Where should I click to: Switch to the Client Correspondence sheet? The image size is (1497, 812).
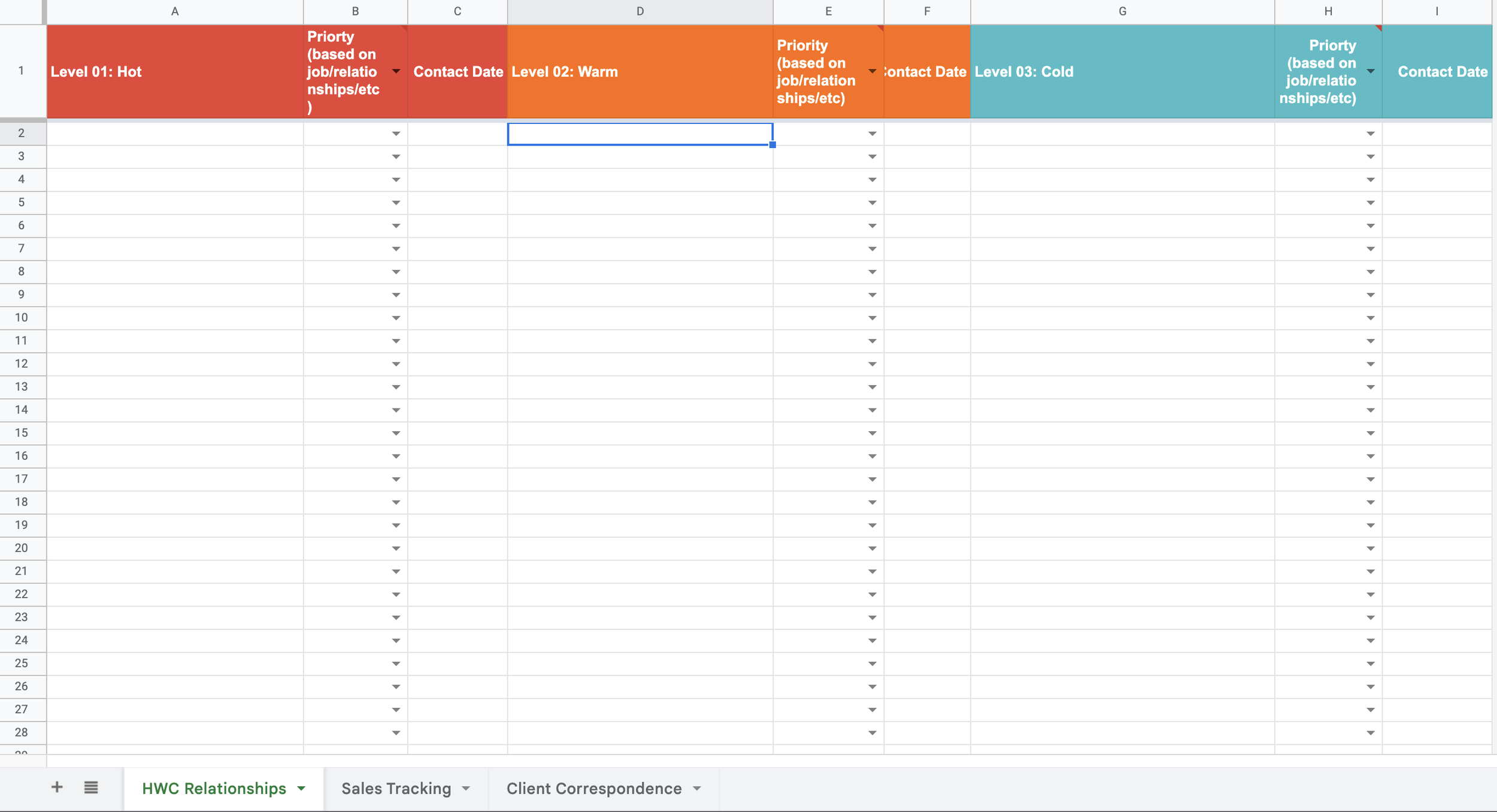click(593, 789)
